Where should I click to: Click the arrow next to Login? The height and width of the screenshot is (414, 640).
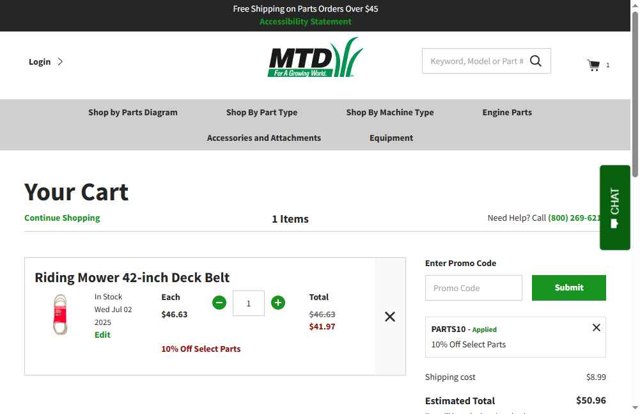point(60,62)
